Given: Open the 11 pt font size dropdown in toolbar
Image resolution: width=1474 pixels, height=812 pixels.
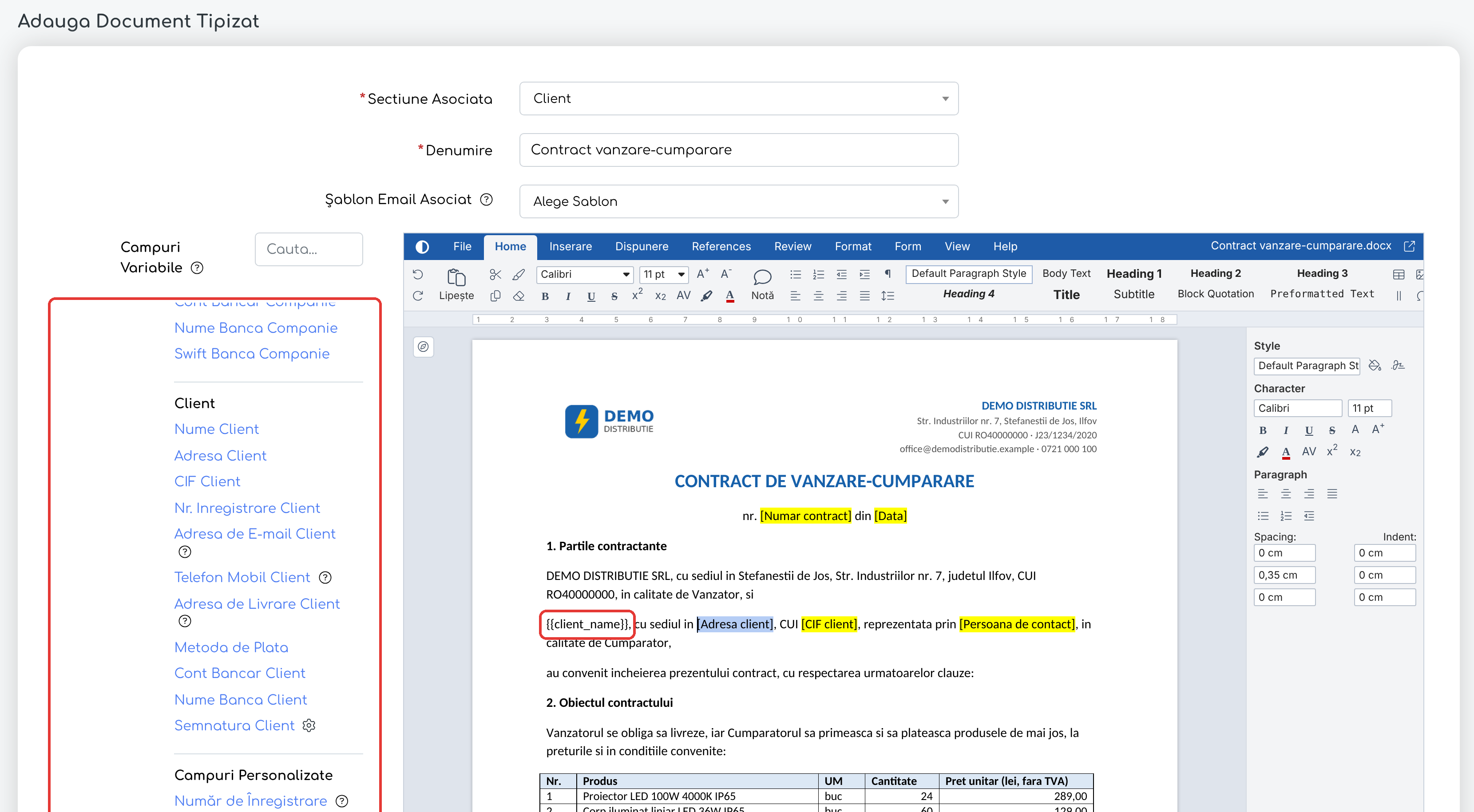Looking at the screenshot, I should 664,275.
